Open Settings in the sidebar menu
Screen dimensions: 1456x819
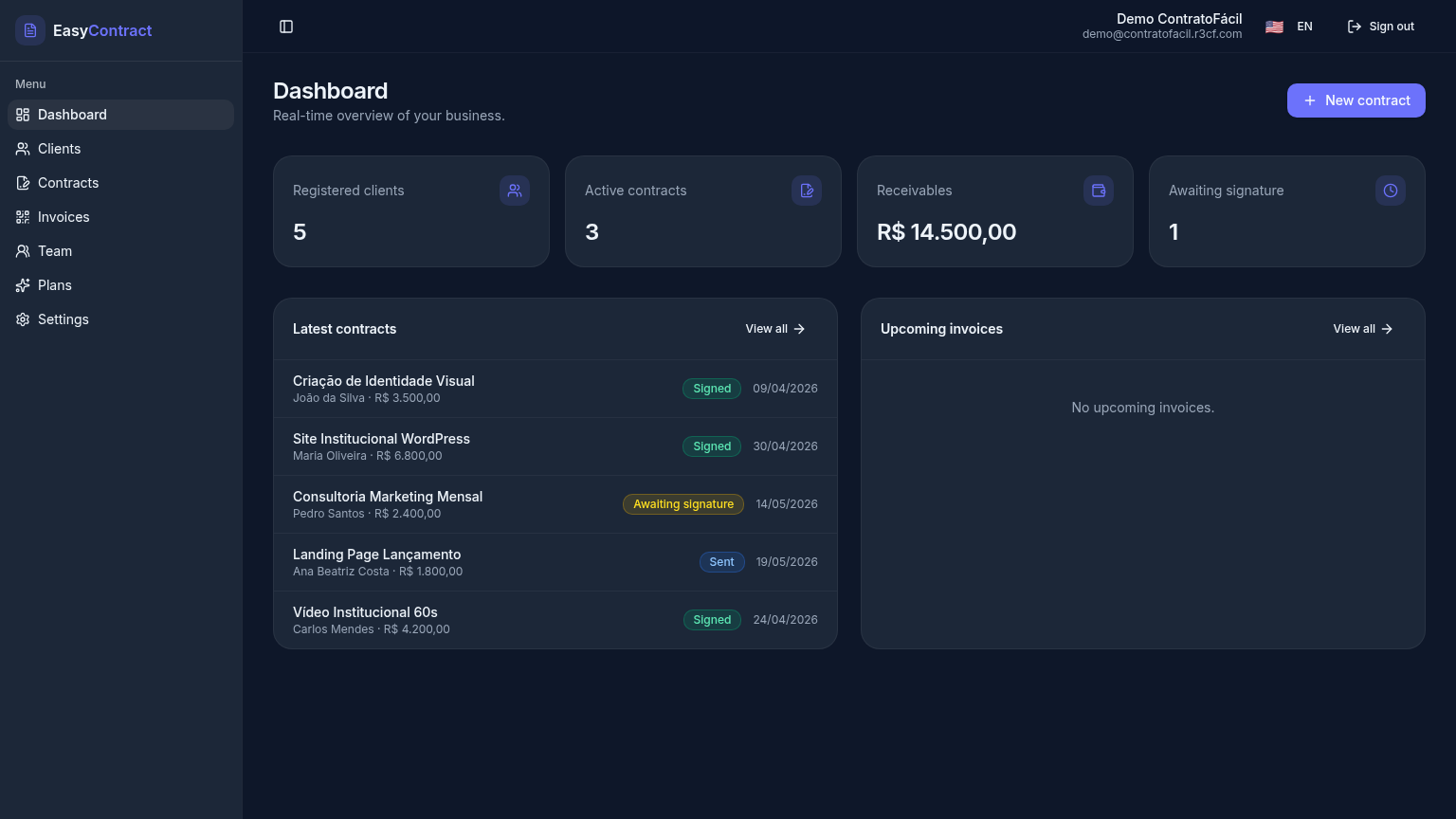tap(120, 319)
